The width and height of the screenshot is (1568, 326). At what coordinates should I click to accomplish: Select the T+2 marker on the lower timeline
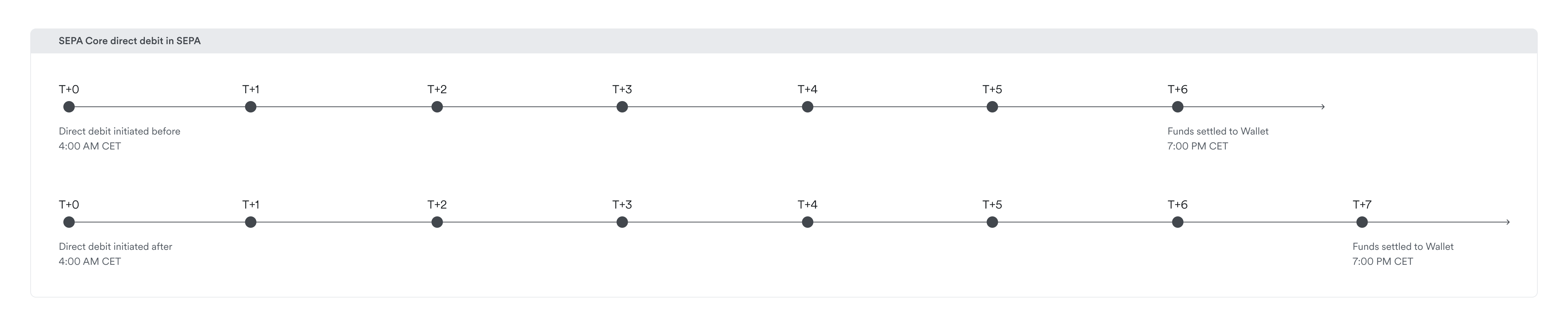coord(437,222)
